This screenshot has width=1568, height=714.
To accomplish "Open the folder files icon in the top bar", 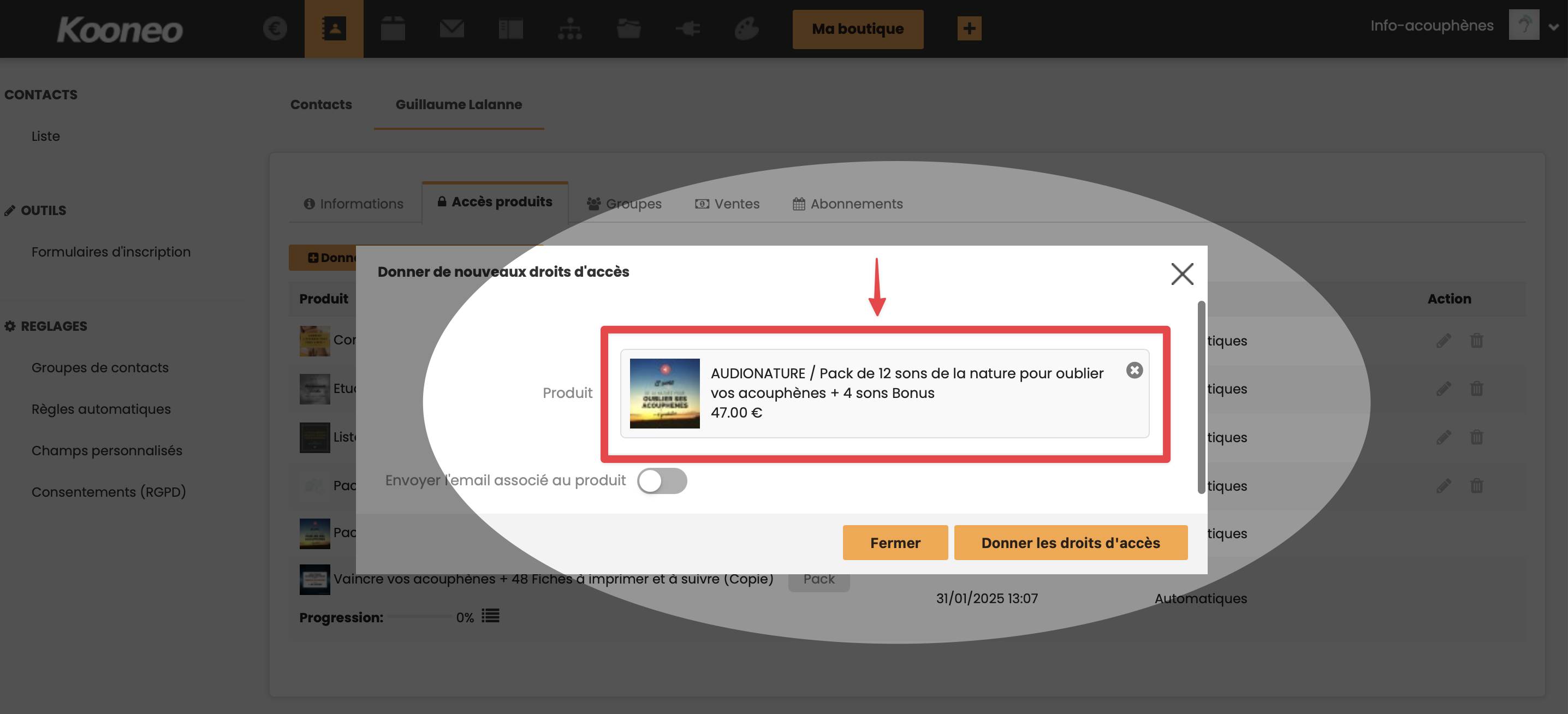I will click(x=628, y=28).
